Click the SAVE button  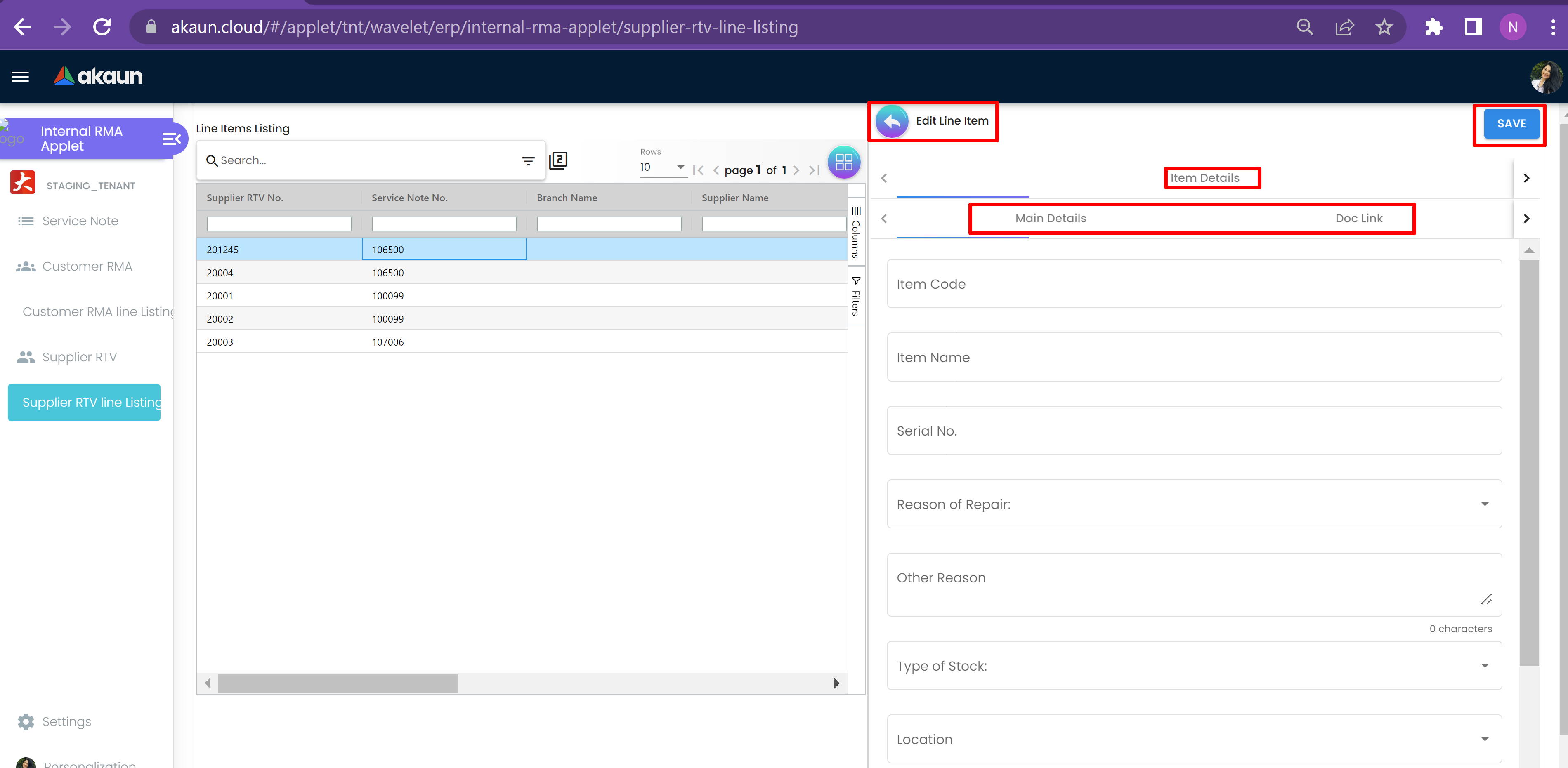click(1511, 124)
